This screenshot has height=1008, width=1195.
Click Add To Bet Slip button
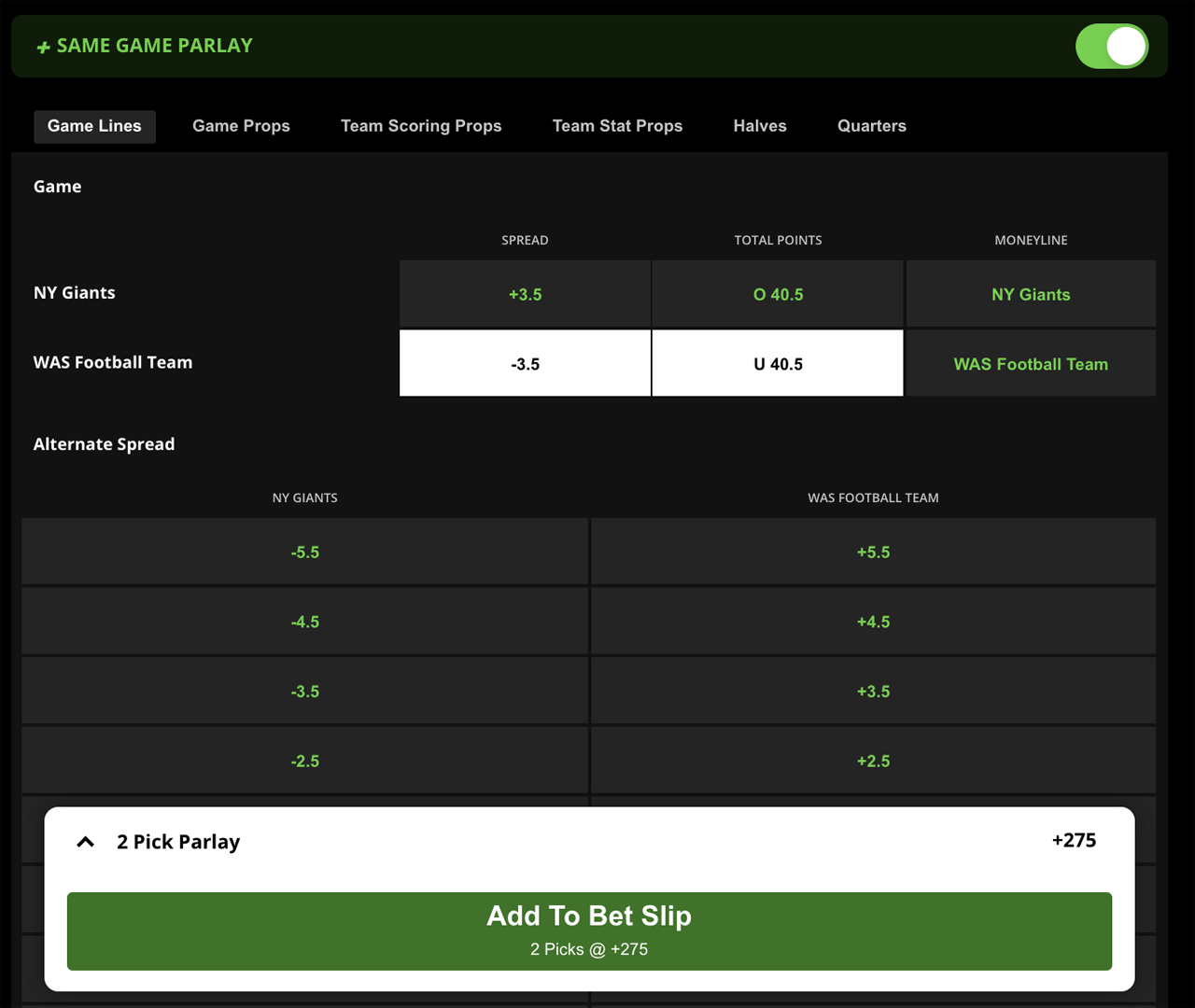[x=589, y=931]
